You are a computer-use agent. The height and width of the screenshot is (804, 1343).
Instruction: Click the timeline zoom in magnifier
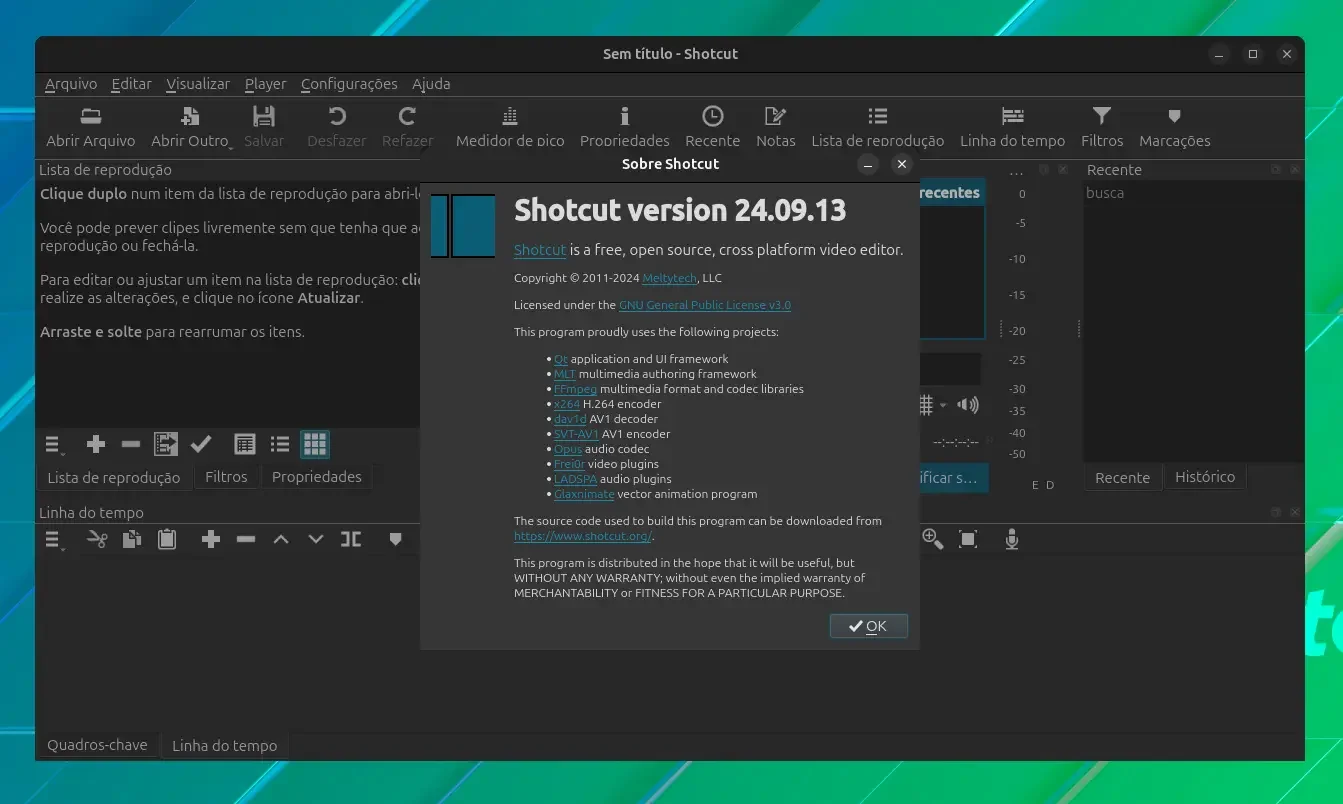point(932,539)
